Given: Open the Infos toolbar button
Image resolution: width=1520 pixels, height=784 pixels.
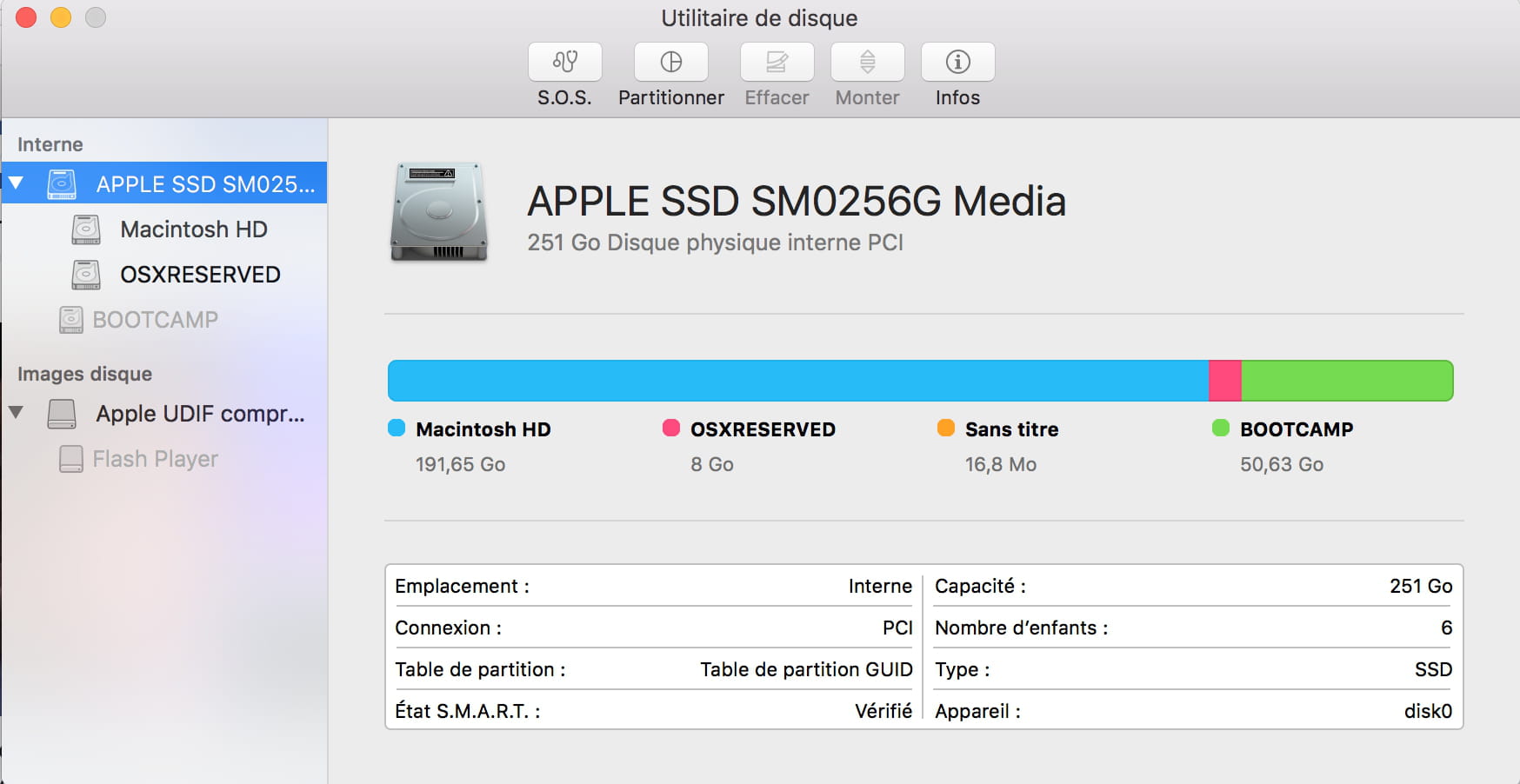Looking at the screenshot, I should click(958, 62).
